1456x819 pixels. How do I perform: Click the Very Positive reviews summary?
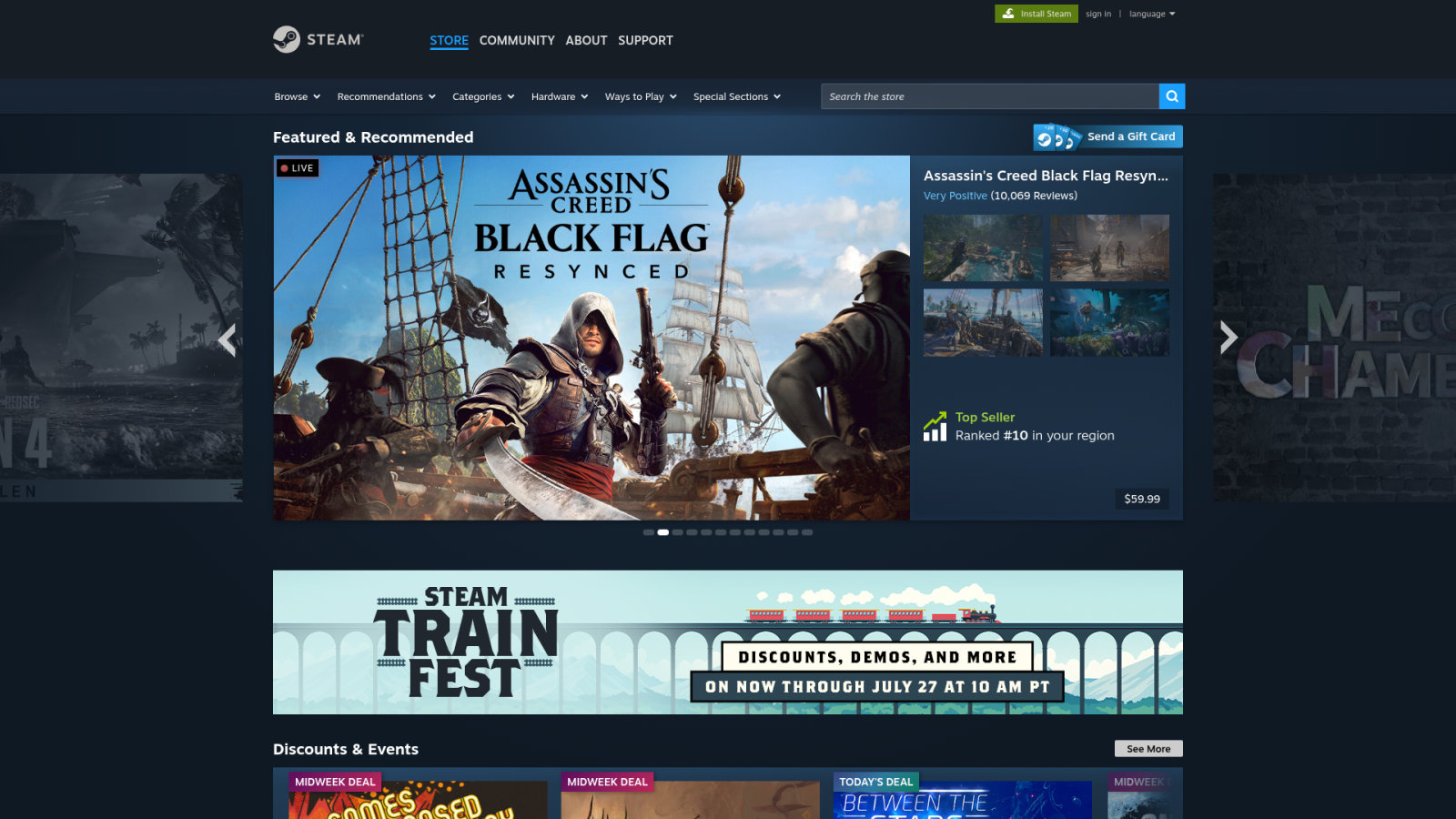click(x=1000, y=196)
